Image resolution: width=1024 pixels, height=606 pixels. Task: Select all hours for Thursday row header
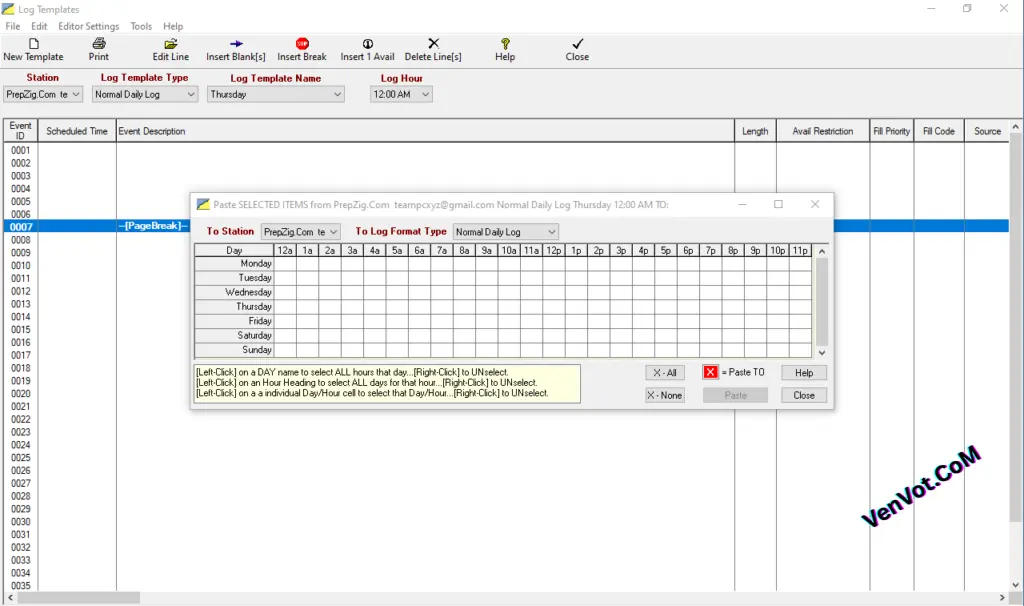[x=234, y=307]
